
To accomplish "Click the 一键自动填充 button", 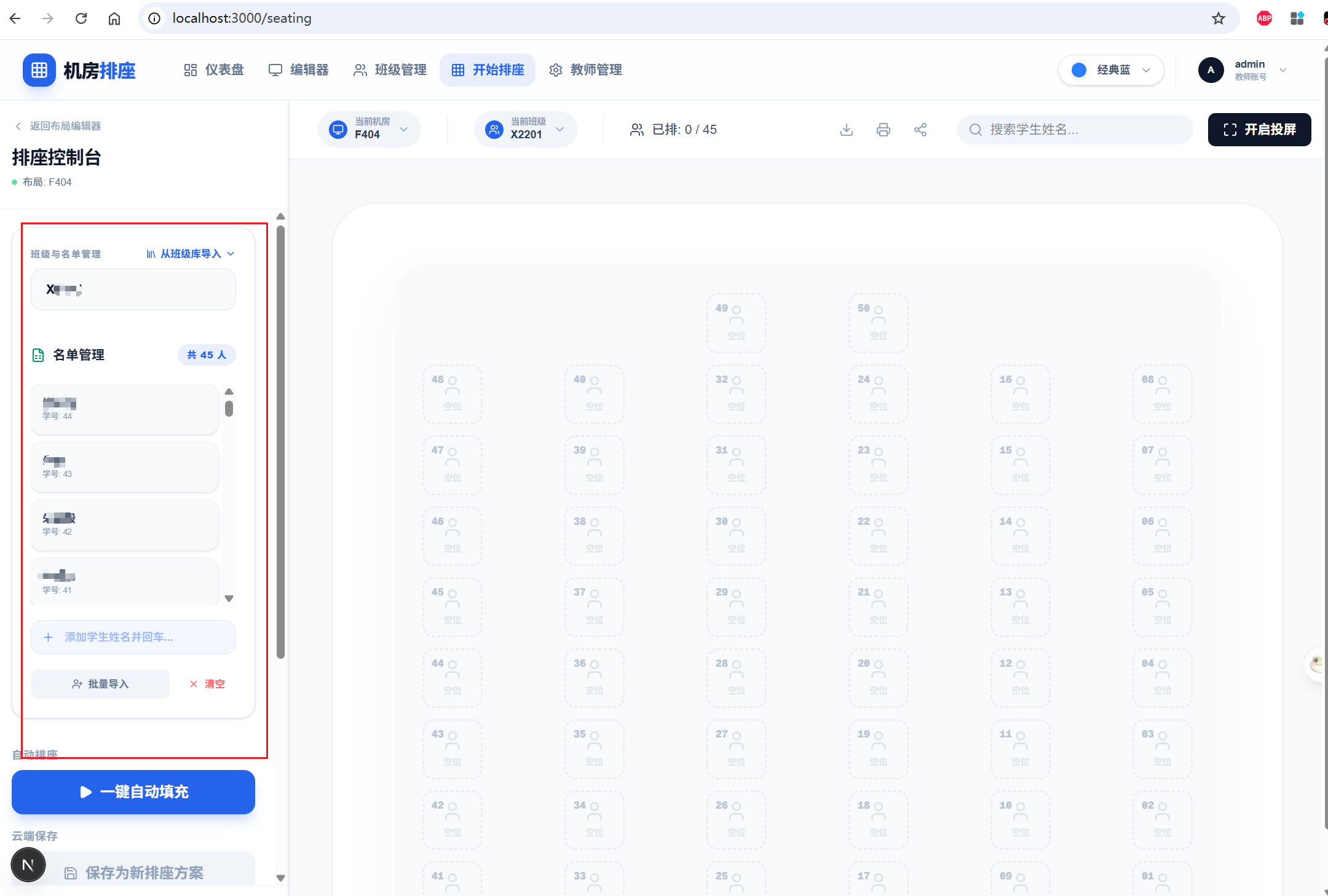I will point(133,792).
